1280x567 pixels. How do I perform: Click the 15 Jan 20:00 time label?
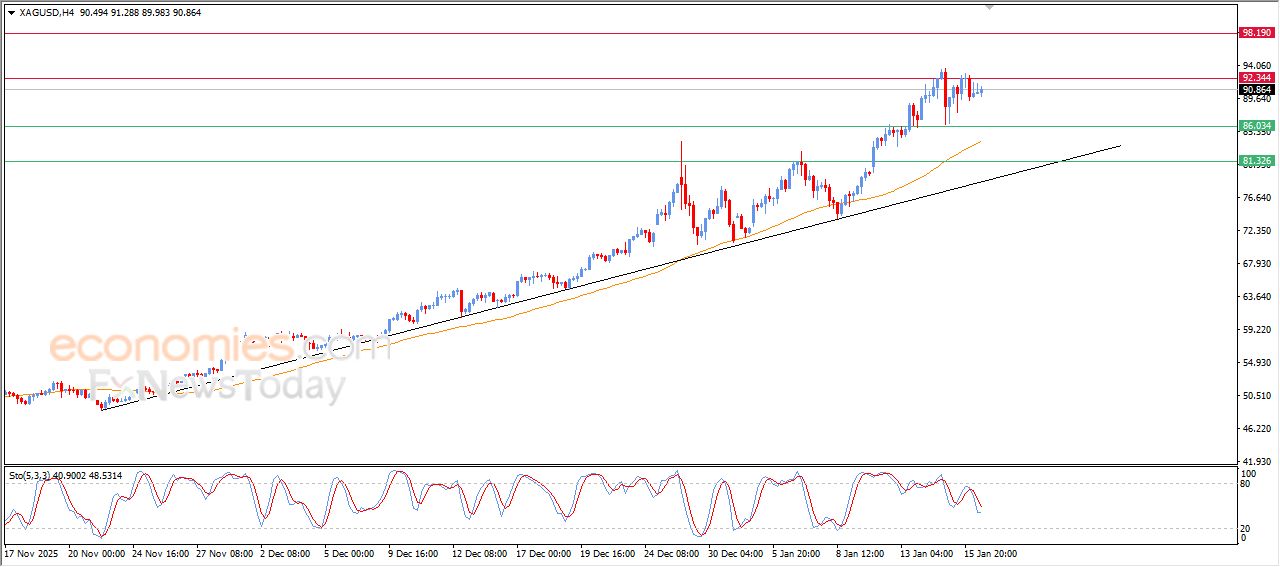(x=990, y=553)
